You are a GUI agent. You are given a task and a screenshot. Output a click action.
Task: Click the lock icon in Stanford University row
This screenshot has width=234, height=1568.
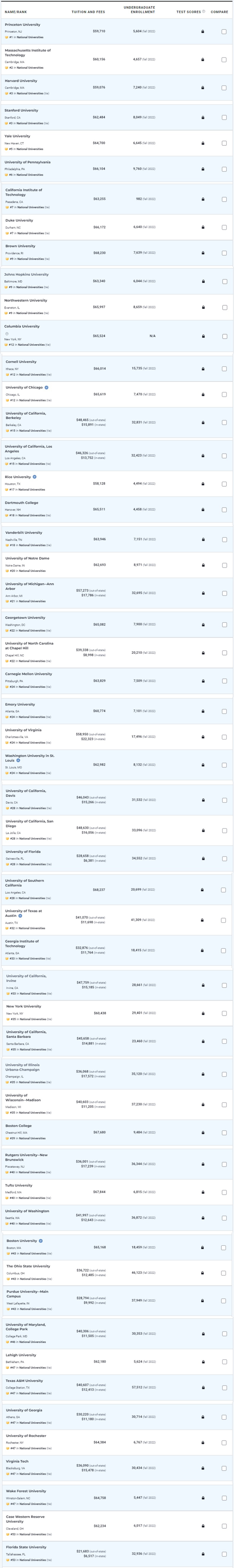[x=203, y=118]
